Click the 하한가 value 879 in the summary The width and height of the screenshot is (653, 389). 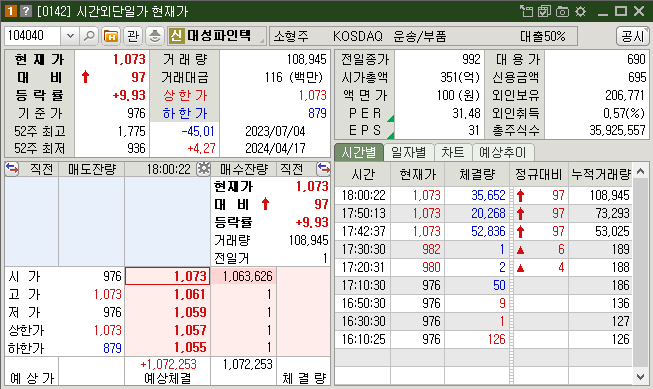click(317, 113)
